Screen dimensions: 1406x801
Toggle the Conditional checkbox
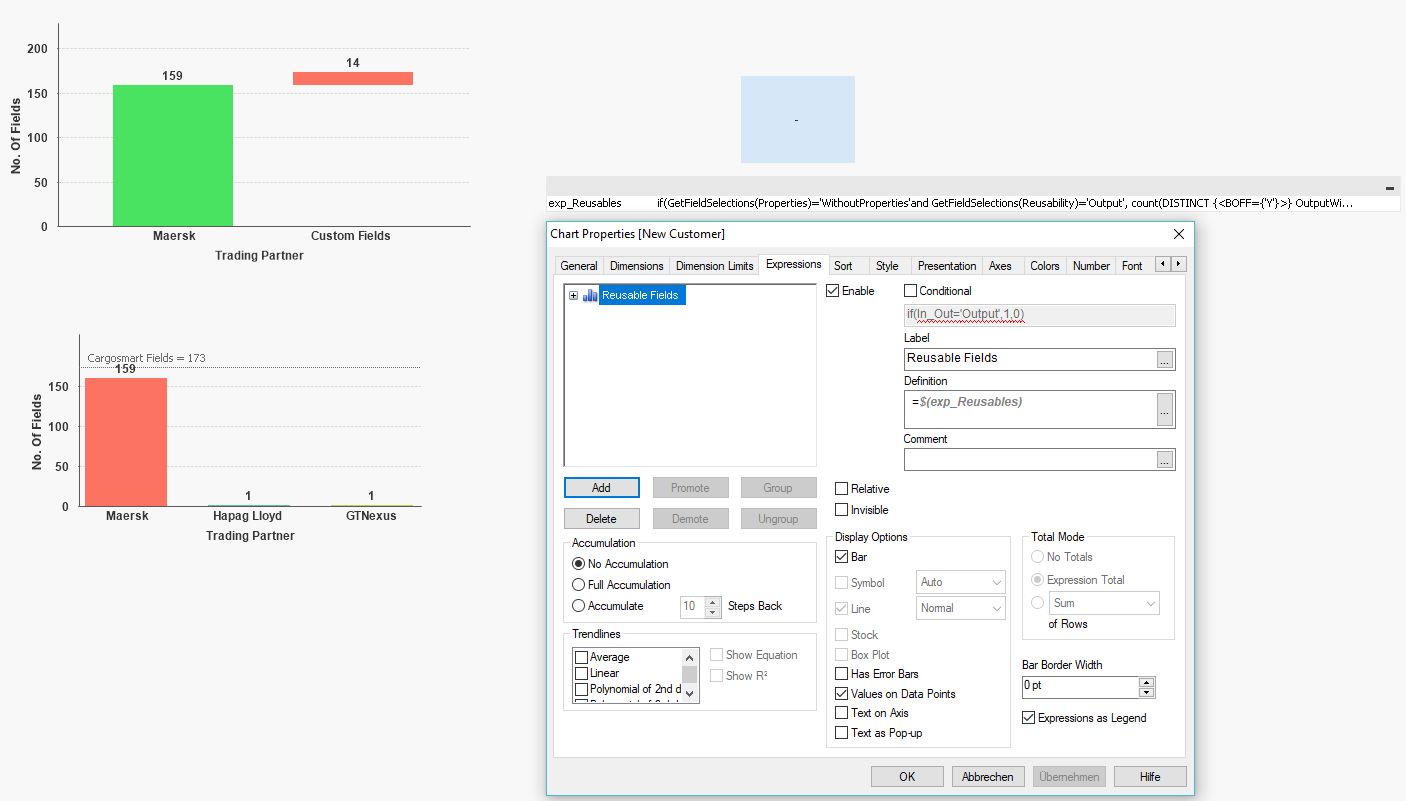(x=910, y=291)
